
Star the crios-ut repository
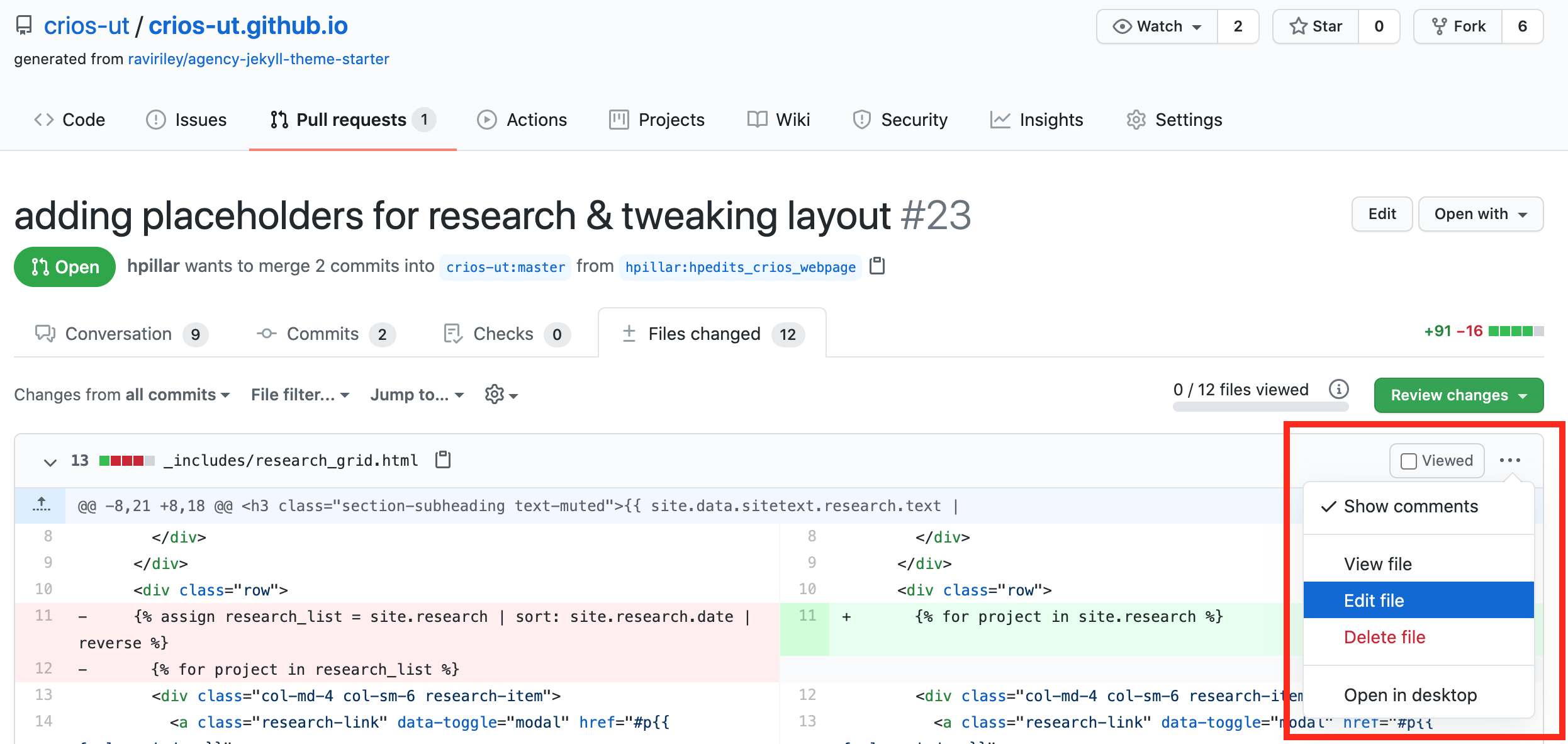1316,26
